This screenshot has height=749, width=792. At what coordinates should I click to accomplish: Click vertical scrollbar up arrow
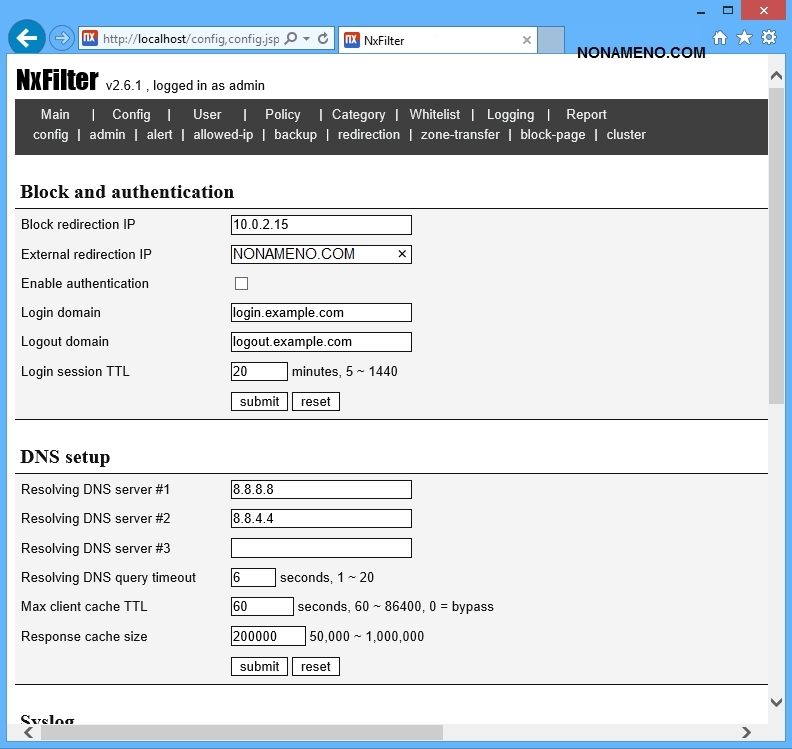[776, 76]
